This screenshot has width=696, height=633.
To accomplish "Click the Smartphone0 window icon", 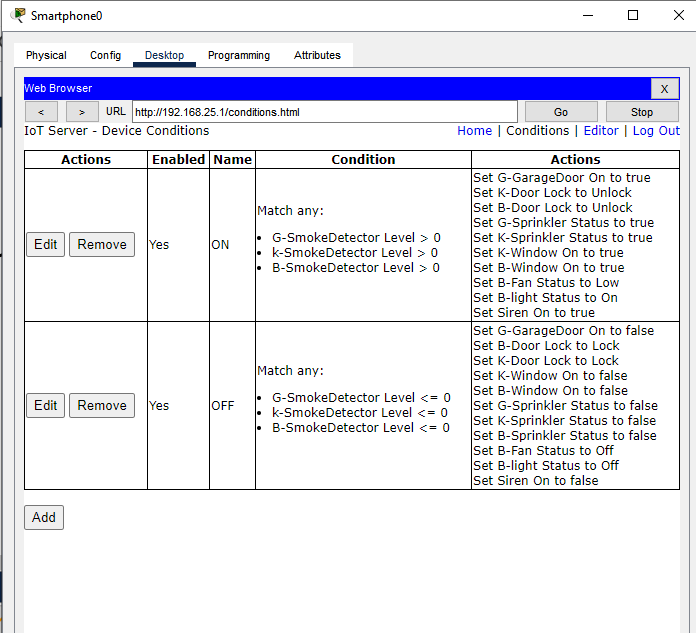I will click(x=19, y=16).
